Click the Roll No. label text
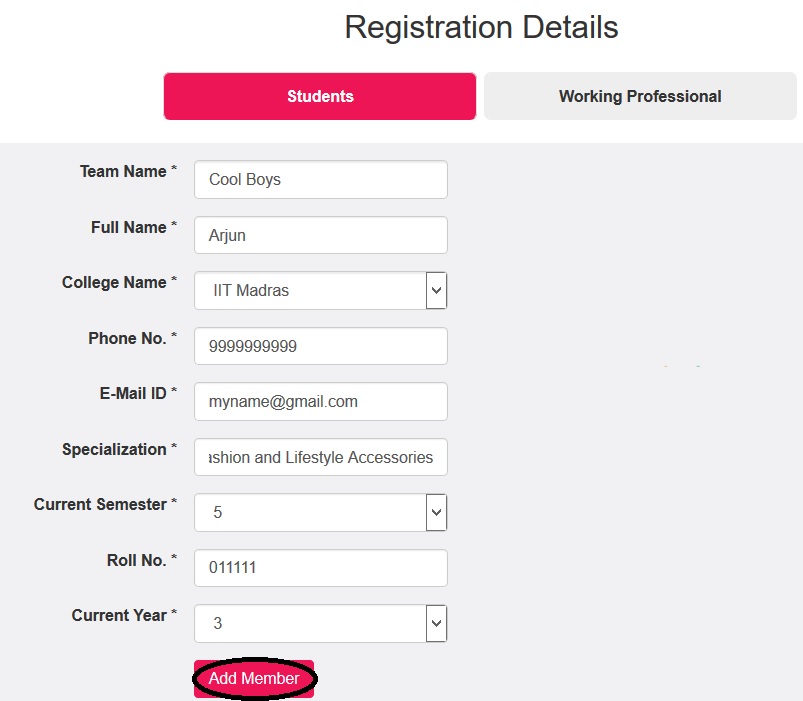The width and height of the screenshot is (803, 701). pos(136,561)
